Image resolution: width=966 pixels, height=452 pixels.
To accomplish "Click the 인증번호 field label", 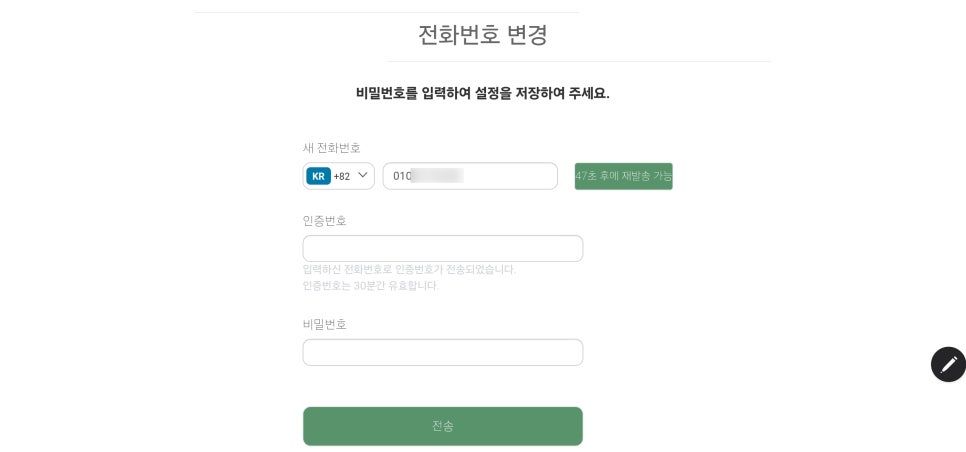I will click(x=324, y=221).
